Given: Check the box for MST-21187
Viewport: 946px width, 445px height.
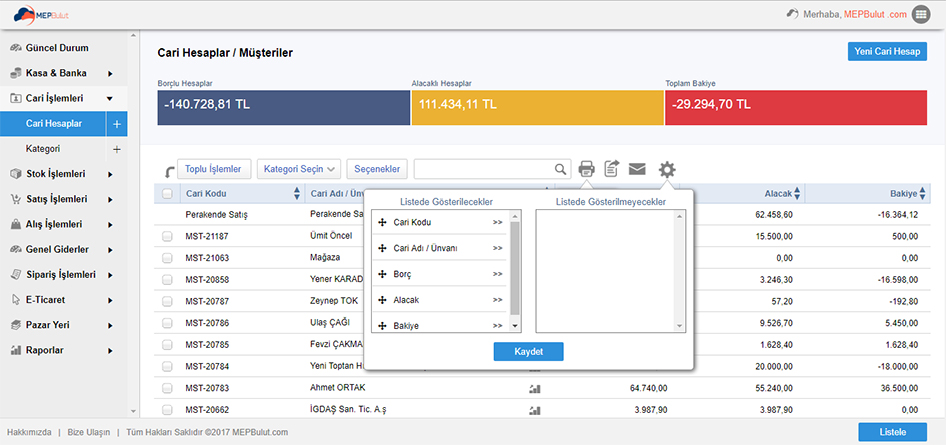Looking at the screenshot, I should (x=167, y=237).
